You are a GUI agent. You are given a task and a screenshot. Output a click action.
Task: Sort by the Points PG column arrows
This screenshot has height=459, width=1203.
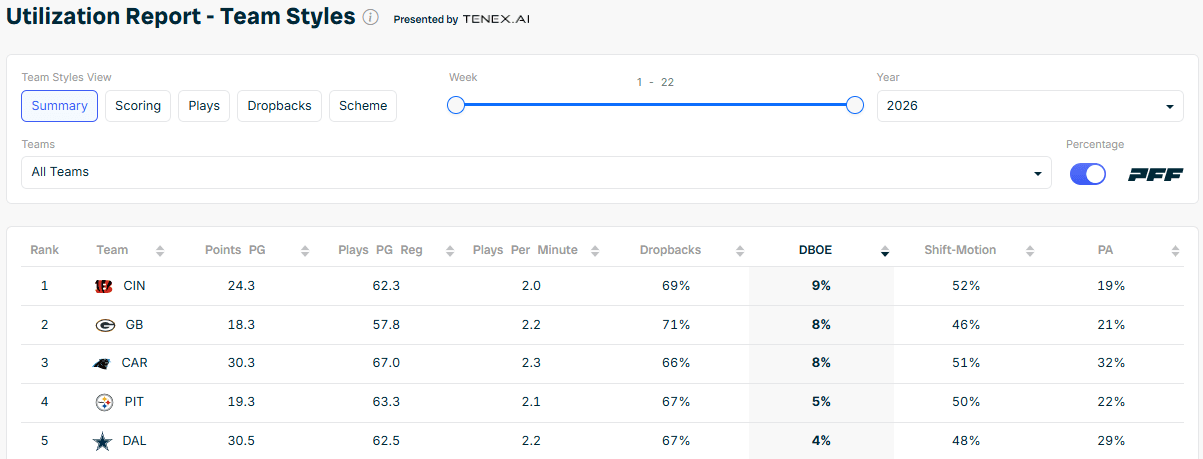click(305, 251)
